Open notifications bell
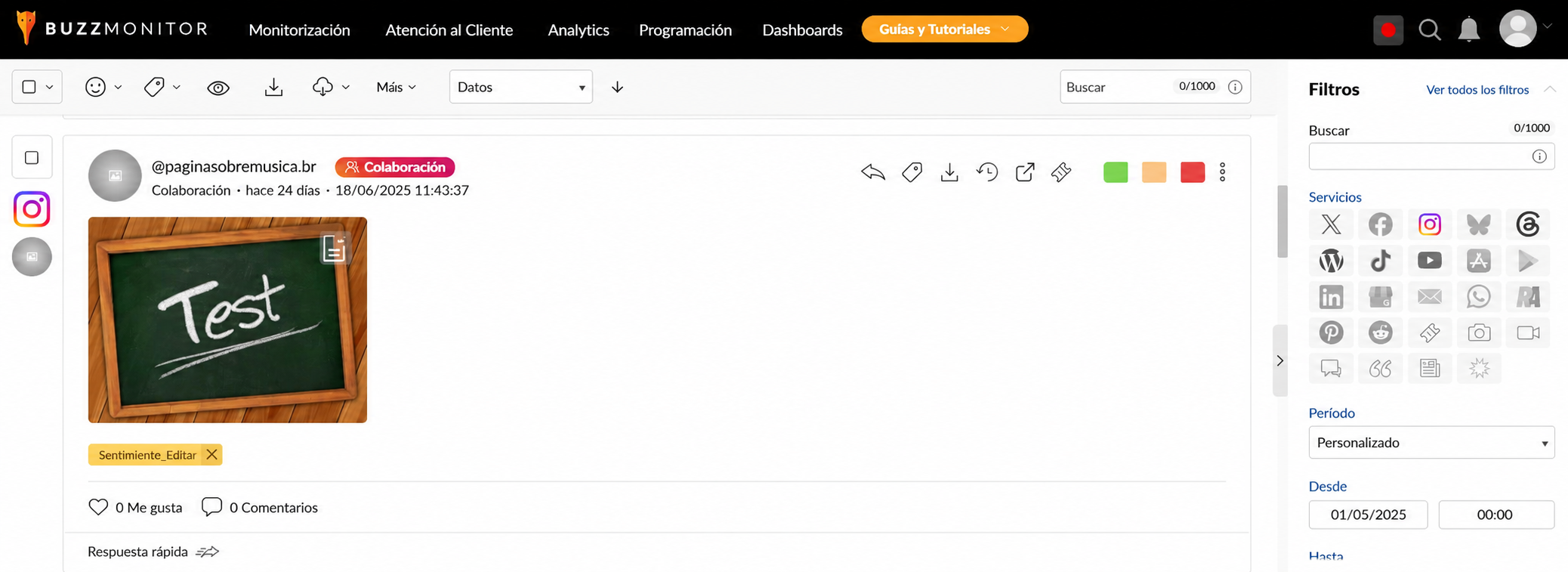The height and width of the screenshot is (572, 1568). [1468, 30]
